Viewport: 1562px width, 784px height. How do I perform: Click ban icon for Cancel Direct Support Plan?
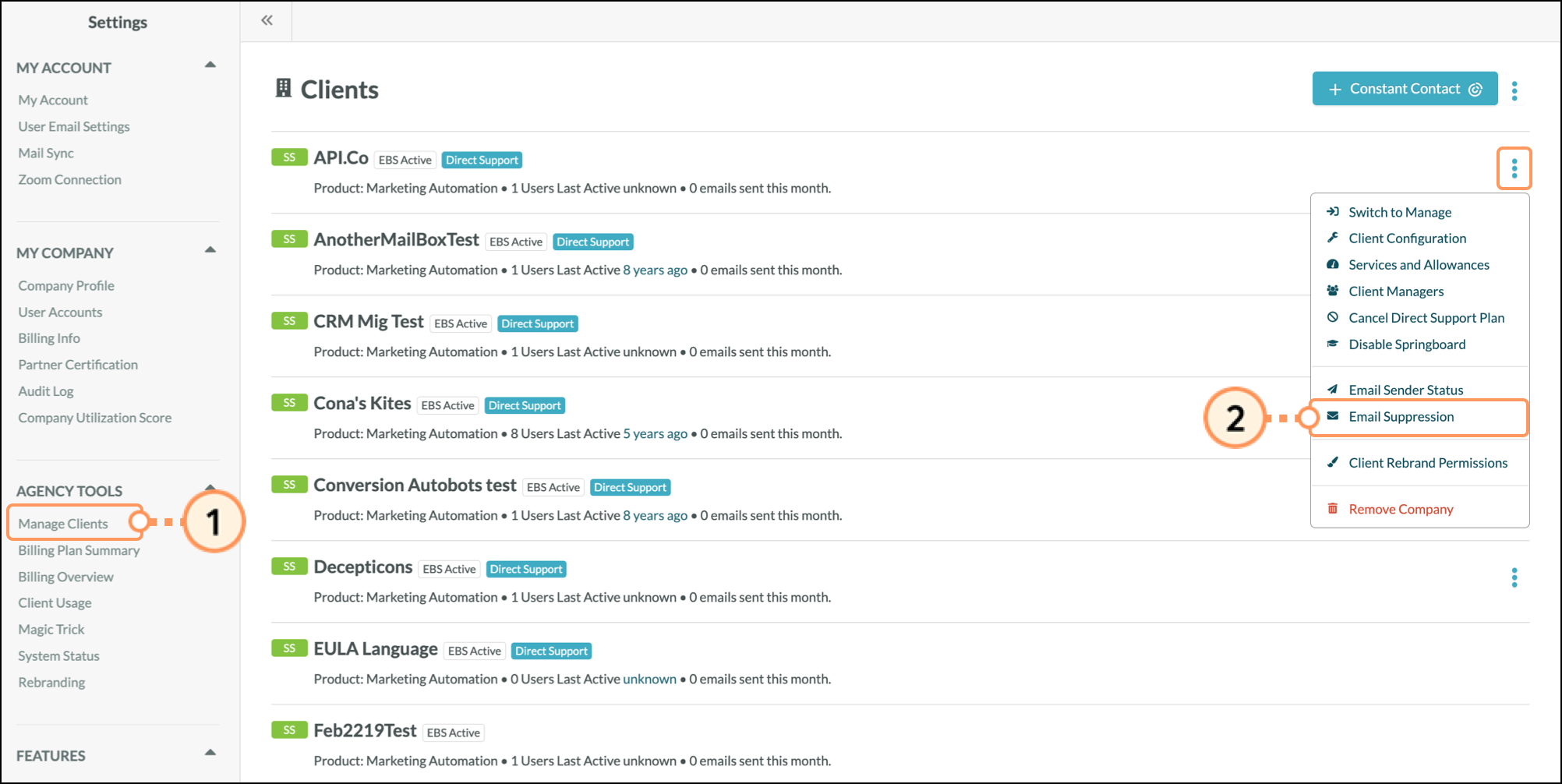tap(1333, 317)
